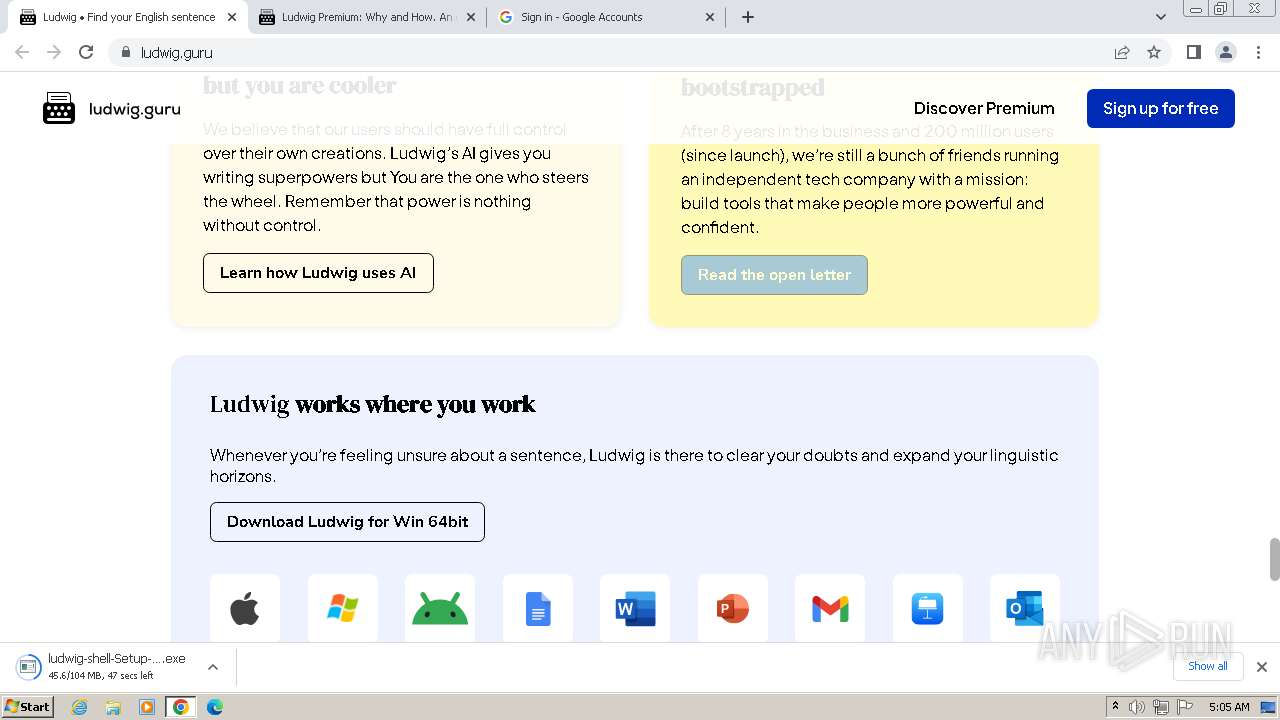Click the Action Center flag icon
Screen dimensions: 1280x720
1185,707
